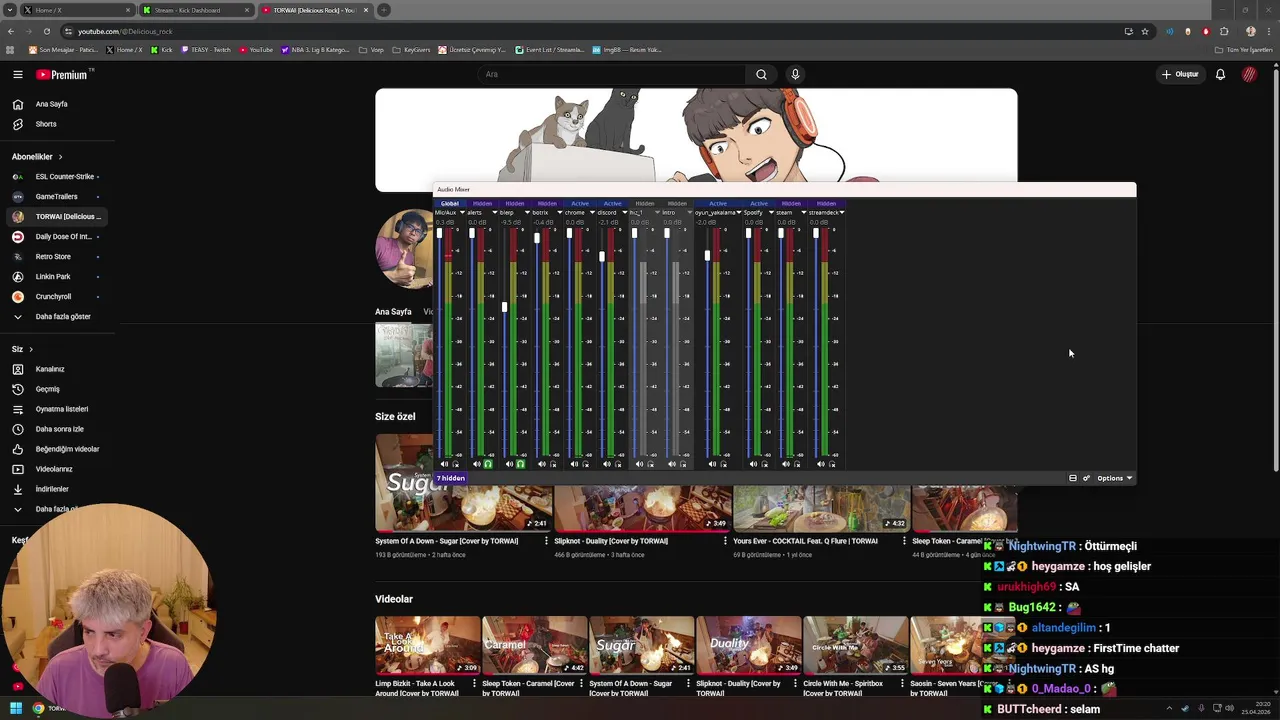This screenshot has width=1280, height=720.
Task: Open the YouTube account avatar menu
Action: click(x=1249, y=74)
